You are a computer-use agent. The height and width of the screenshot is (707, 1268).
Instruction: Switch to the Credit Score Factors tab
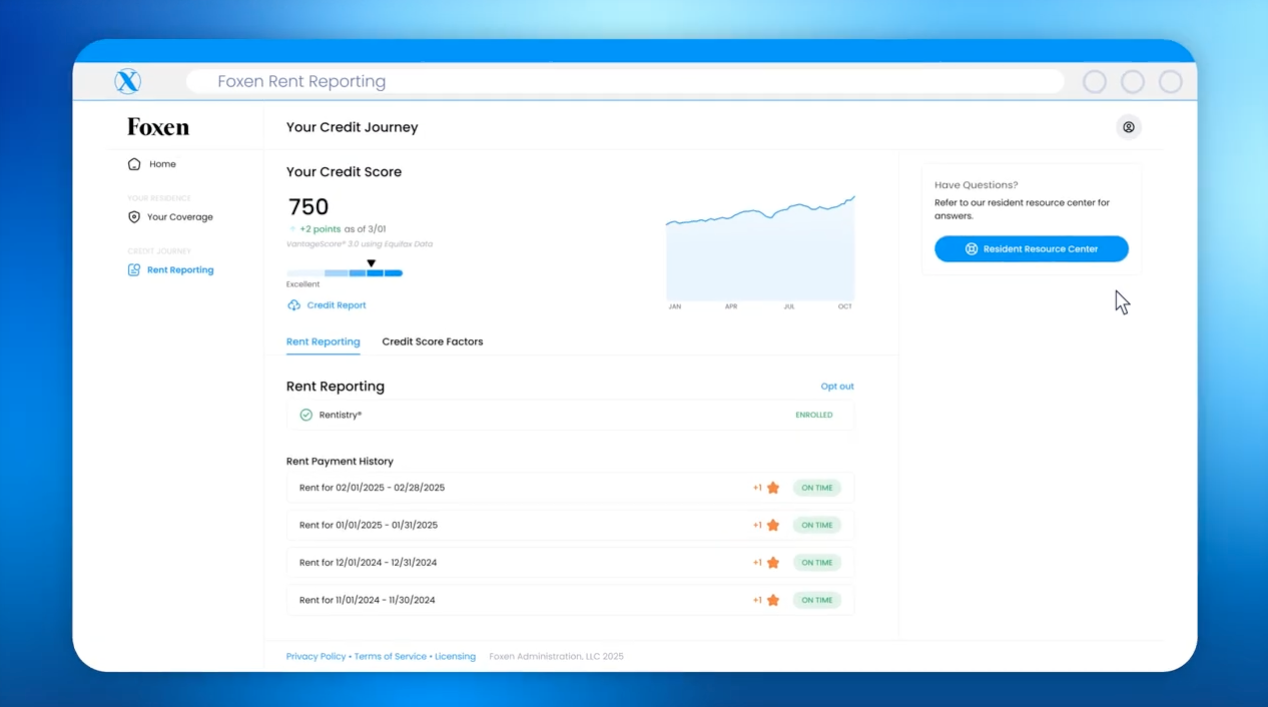click(432, 342)
